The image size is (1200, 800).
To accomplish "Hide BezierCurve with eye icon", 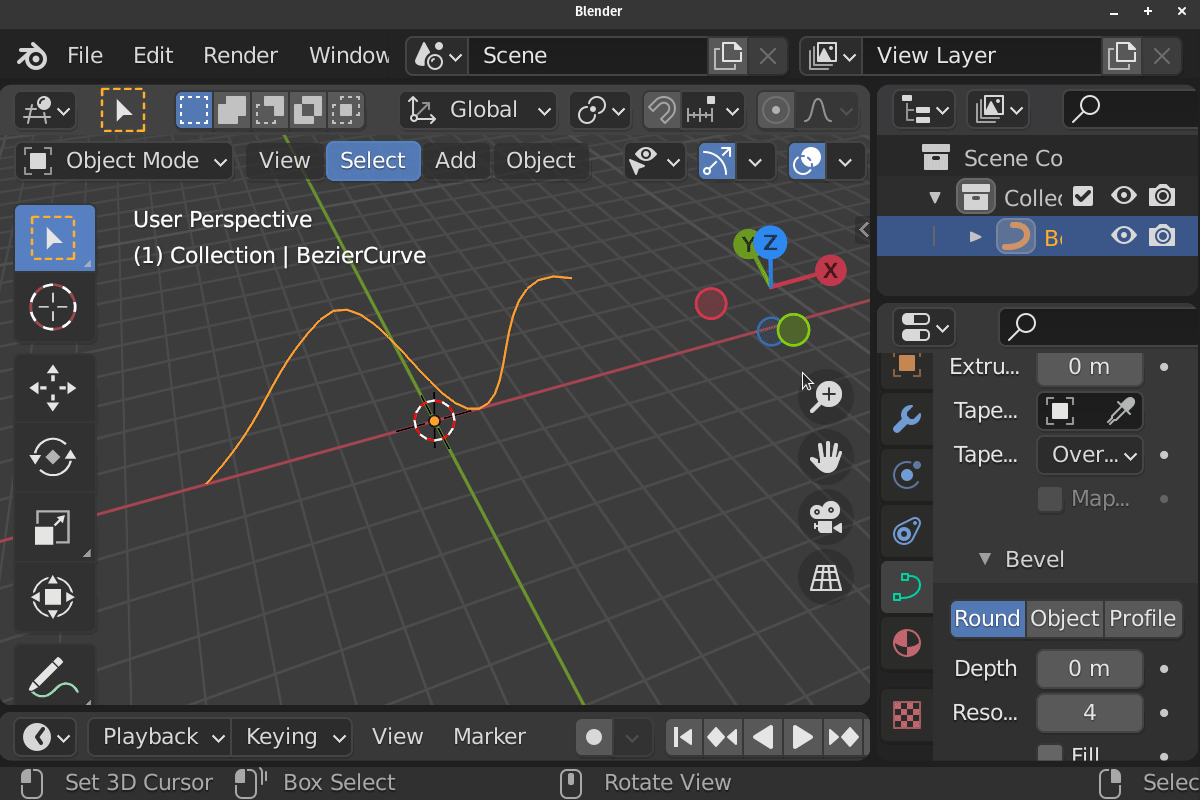I will 1124,236.
